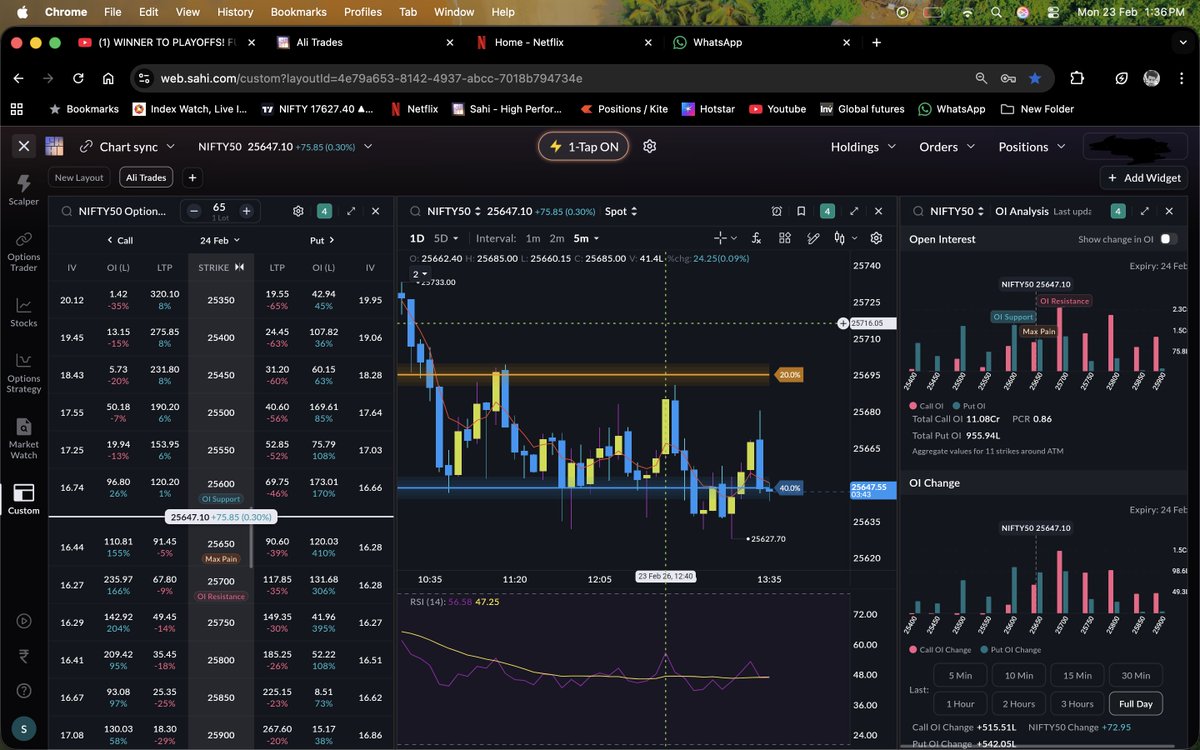
Task: Open the chart's fx indicators menu
Action: point(756,238)
